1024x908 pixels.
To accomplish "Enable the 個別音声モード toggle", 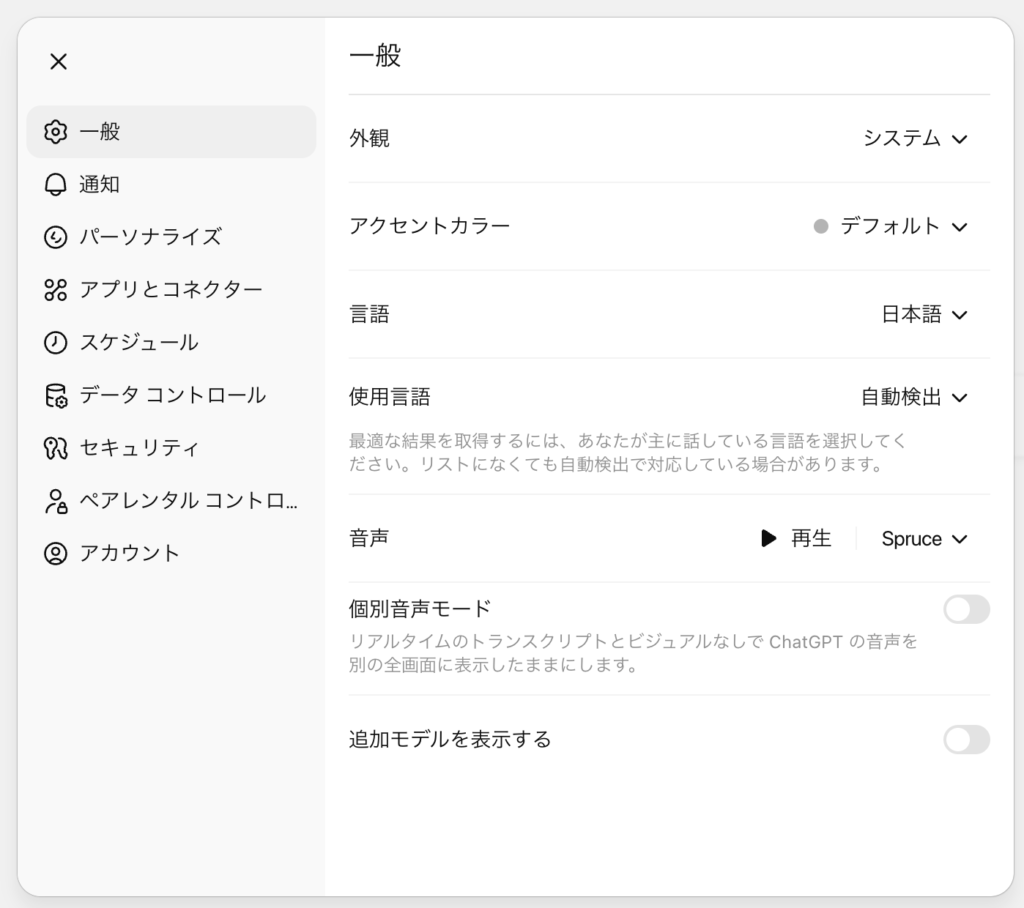I will [966, 609].
